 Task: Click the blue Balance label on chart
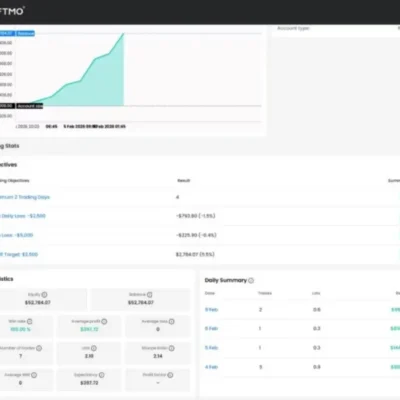coord(25,33)
